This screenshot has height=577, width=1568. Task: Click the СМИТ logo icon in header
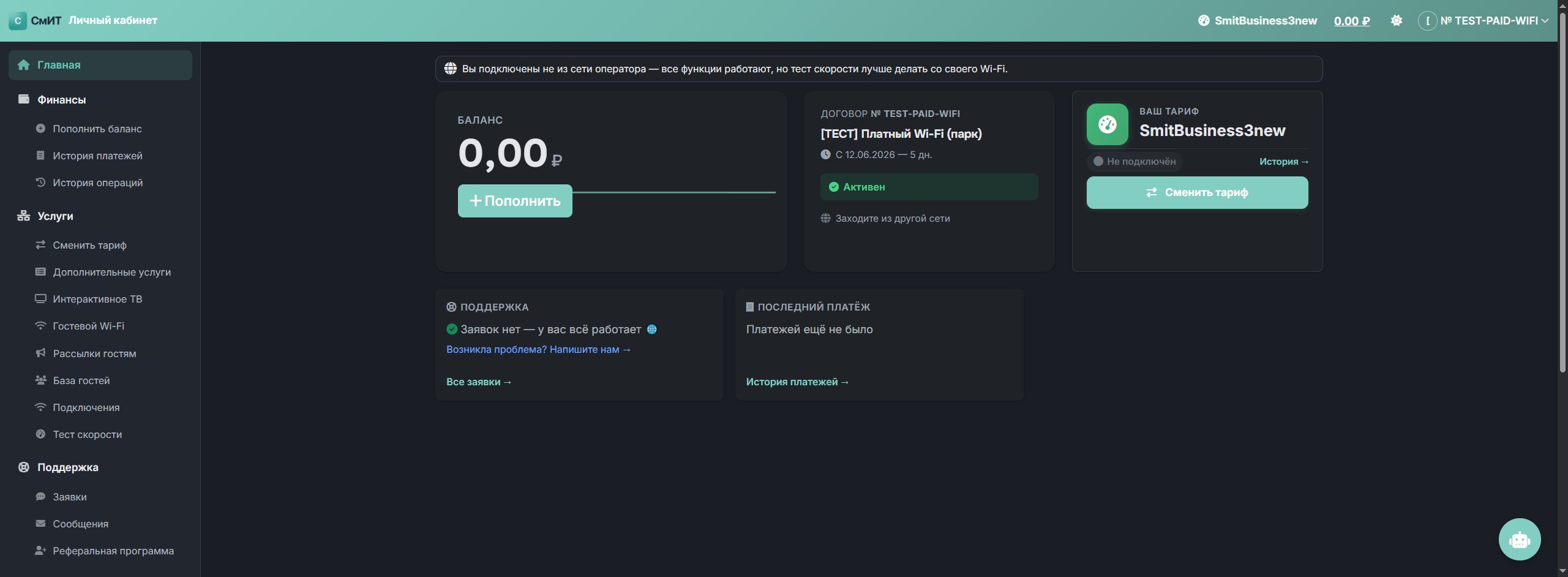(18, 21)
